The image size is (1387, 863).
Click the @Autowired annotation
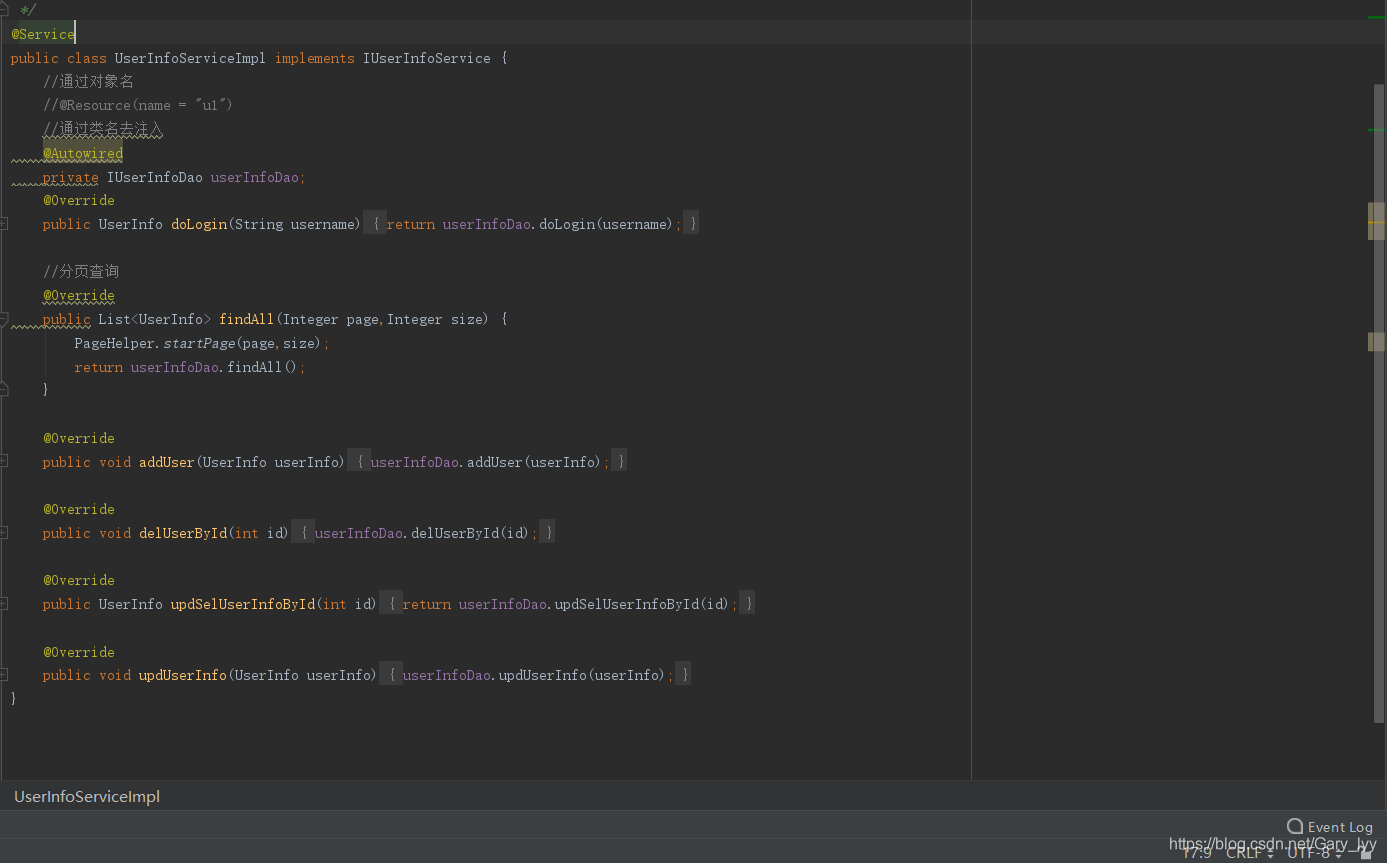pos(83,153)
